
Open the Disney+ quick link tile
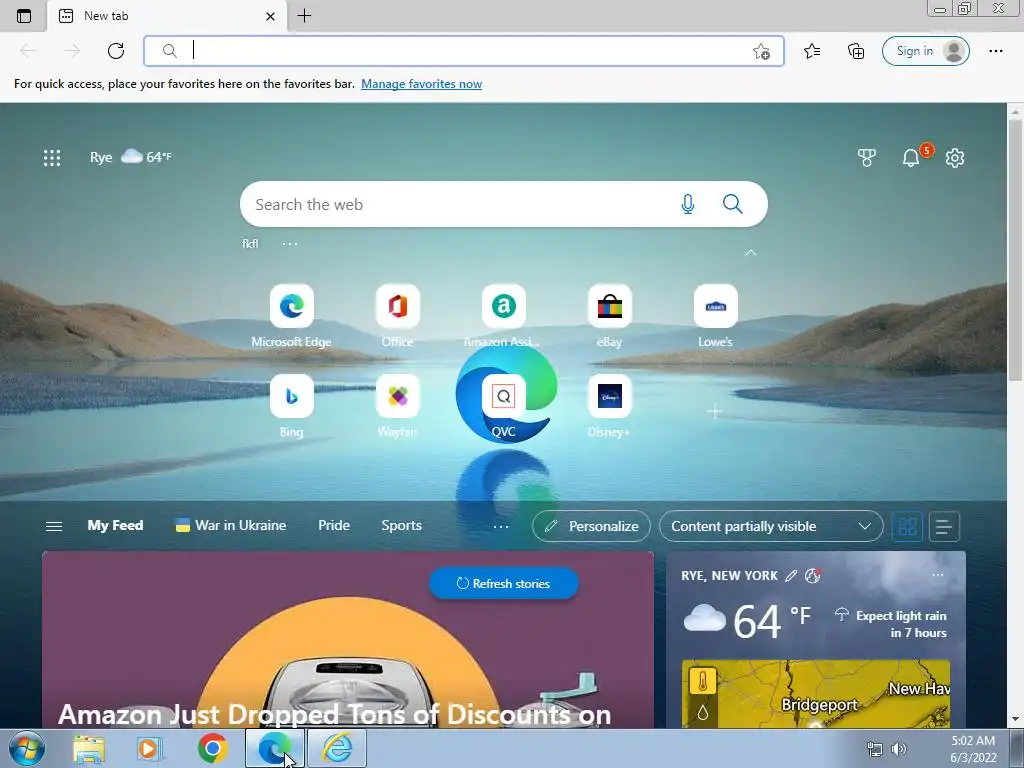pos(609,405)
